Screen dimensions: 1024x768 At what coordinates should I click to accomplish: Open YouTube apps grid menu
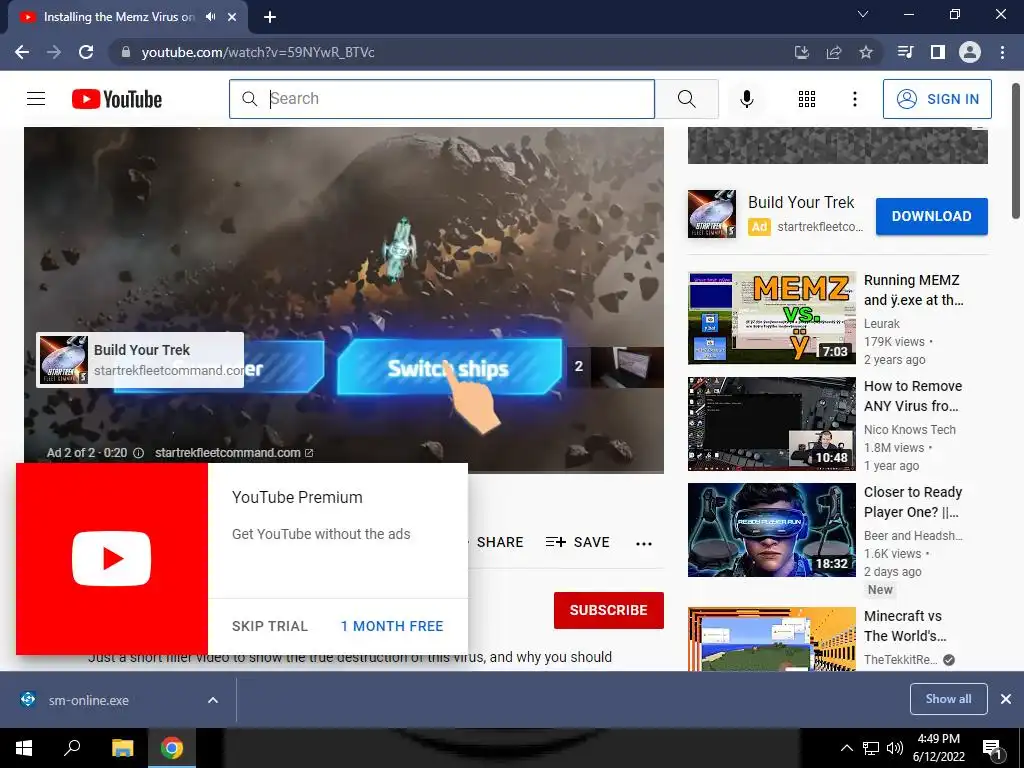(807, 99)
